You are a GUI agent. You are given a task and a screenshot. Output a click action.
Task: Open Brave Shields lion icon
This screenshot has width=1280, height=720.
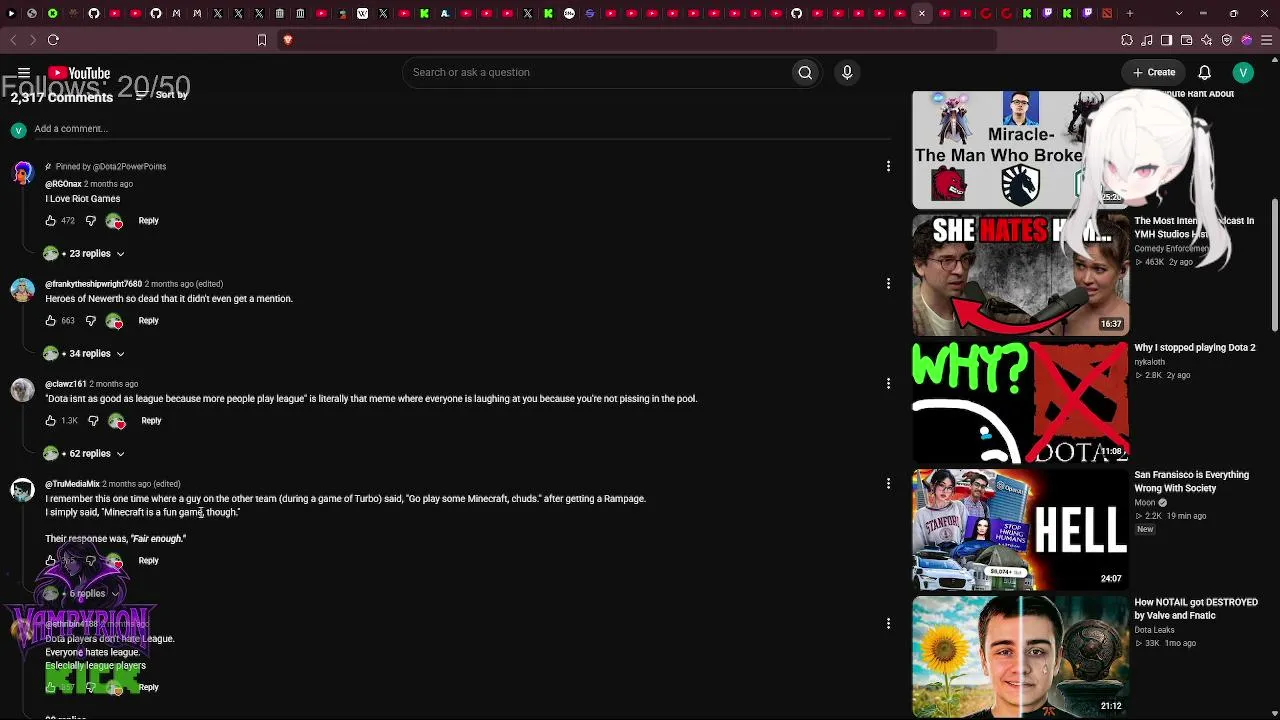coord(288,40)
